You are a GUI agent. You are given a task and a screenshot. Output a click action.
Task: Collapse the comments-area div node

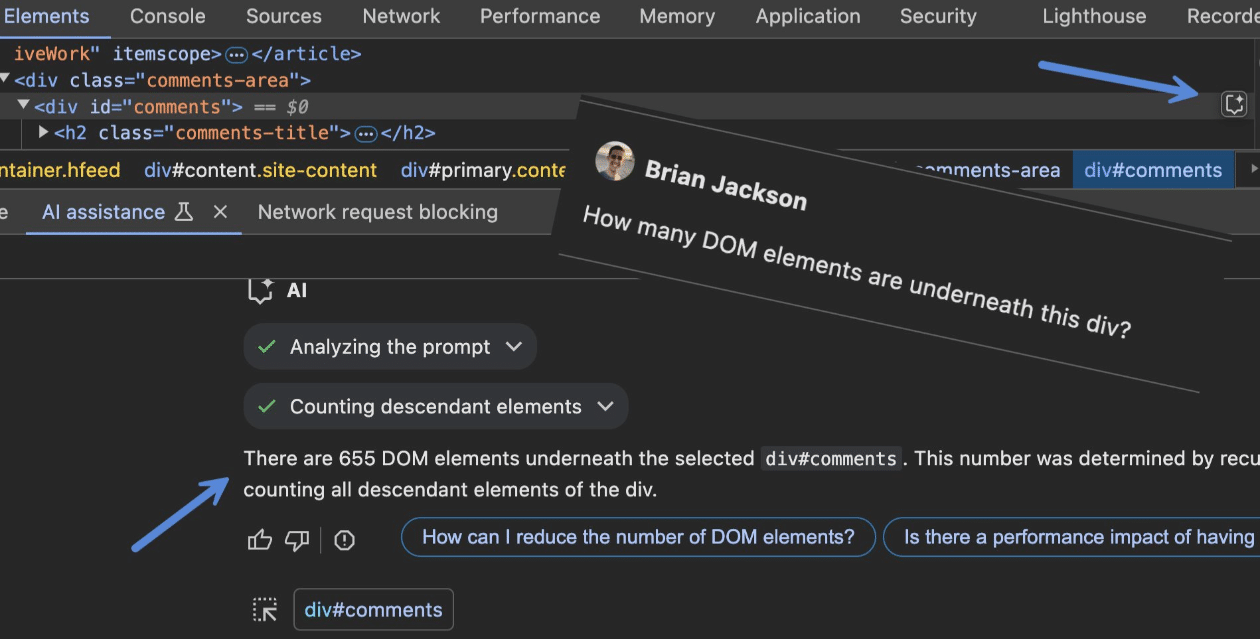point(5,79)
